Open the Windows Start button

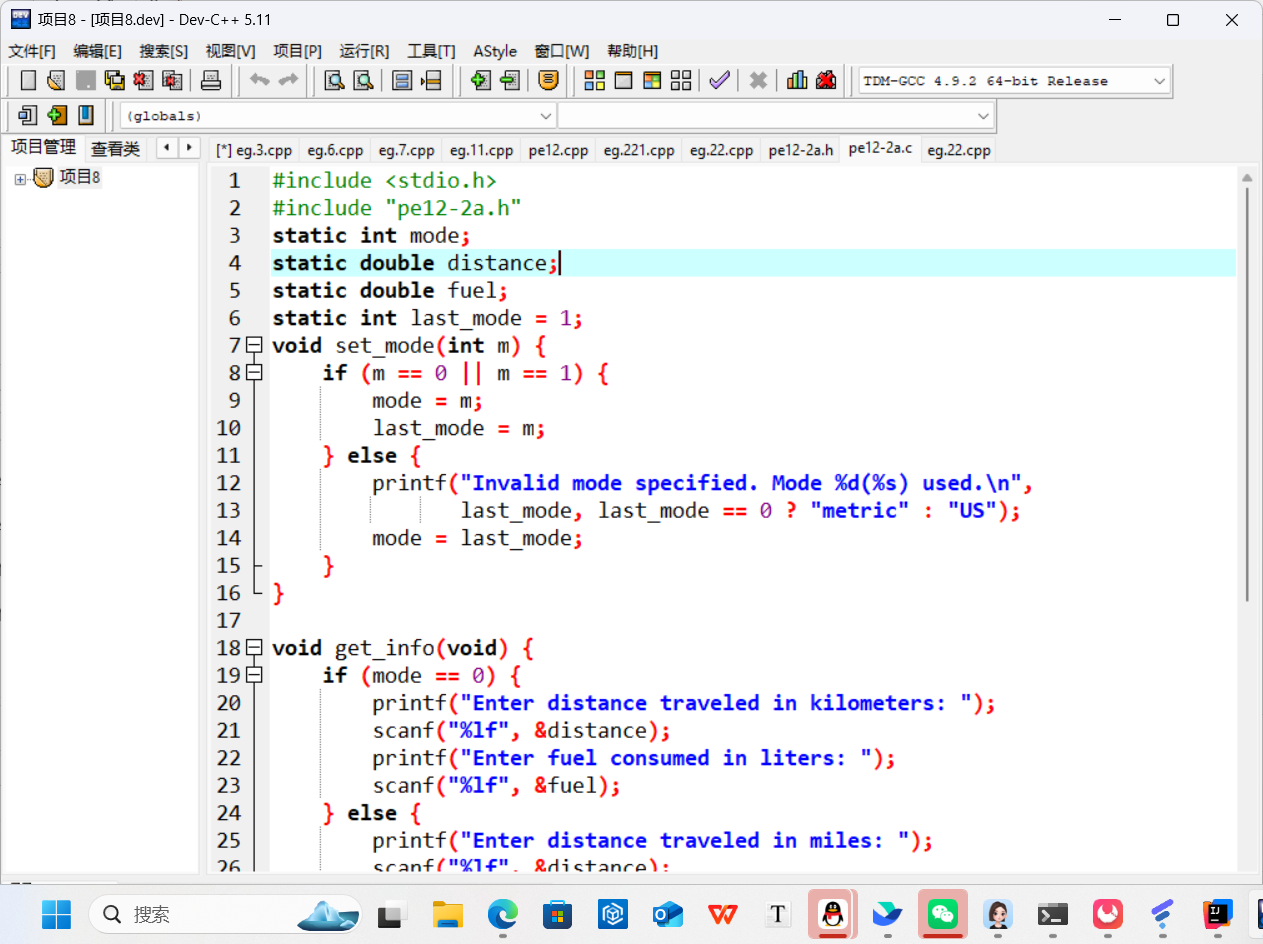(57, 914)
